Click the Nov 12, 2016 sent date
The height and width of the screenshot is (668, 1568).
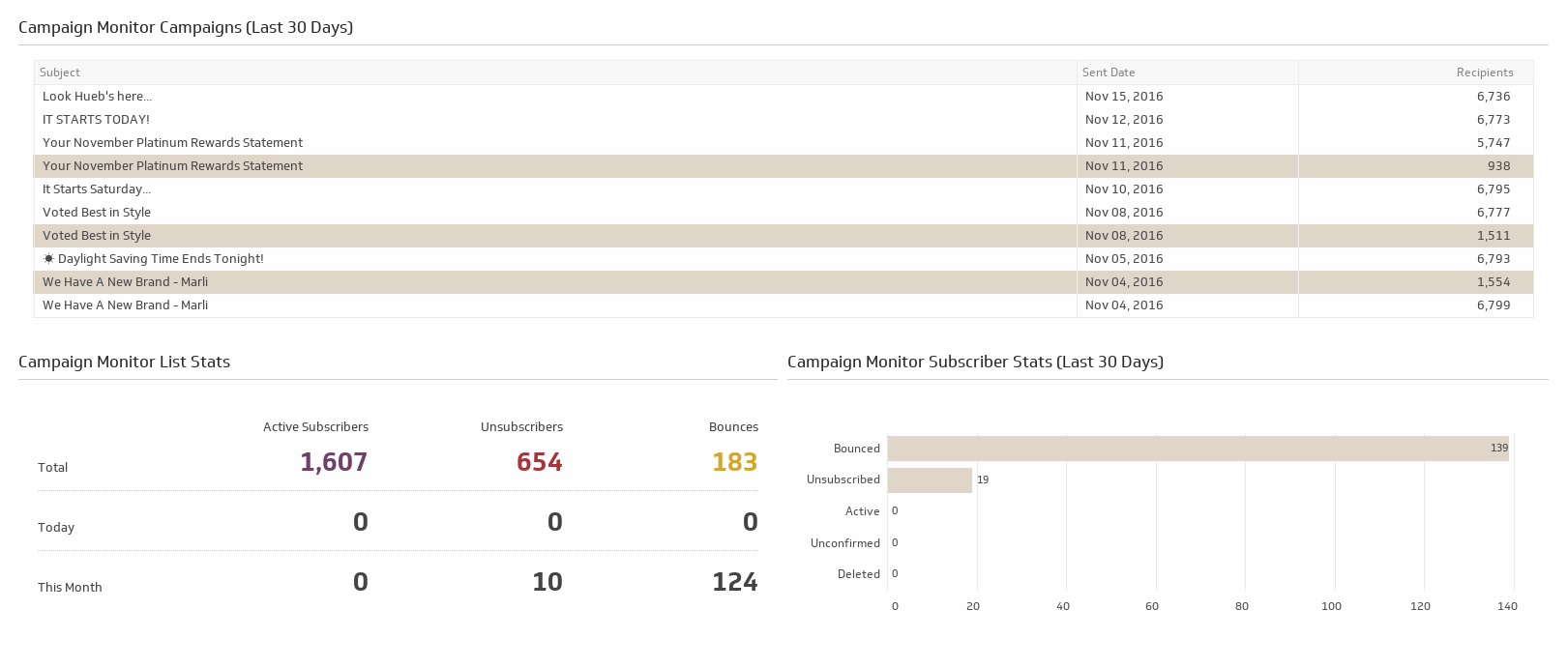pyautogui.click(x=1124, y=120)
